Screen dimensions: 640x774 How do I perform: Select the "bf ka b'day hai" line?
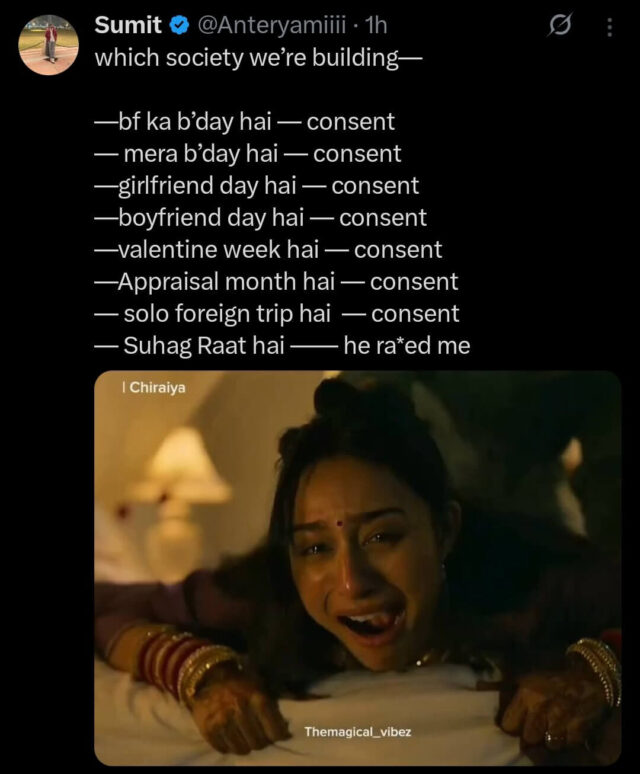click(x=245, y=122)
